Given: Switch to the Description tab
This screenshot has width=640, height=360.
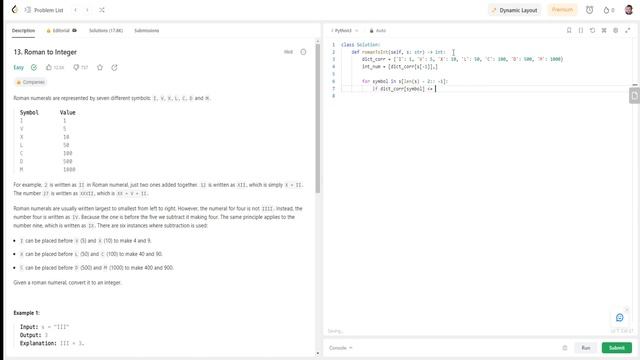Looking at the screenshot, I should pyautogui.click(x=23, y=31).
